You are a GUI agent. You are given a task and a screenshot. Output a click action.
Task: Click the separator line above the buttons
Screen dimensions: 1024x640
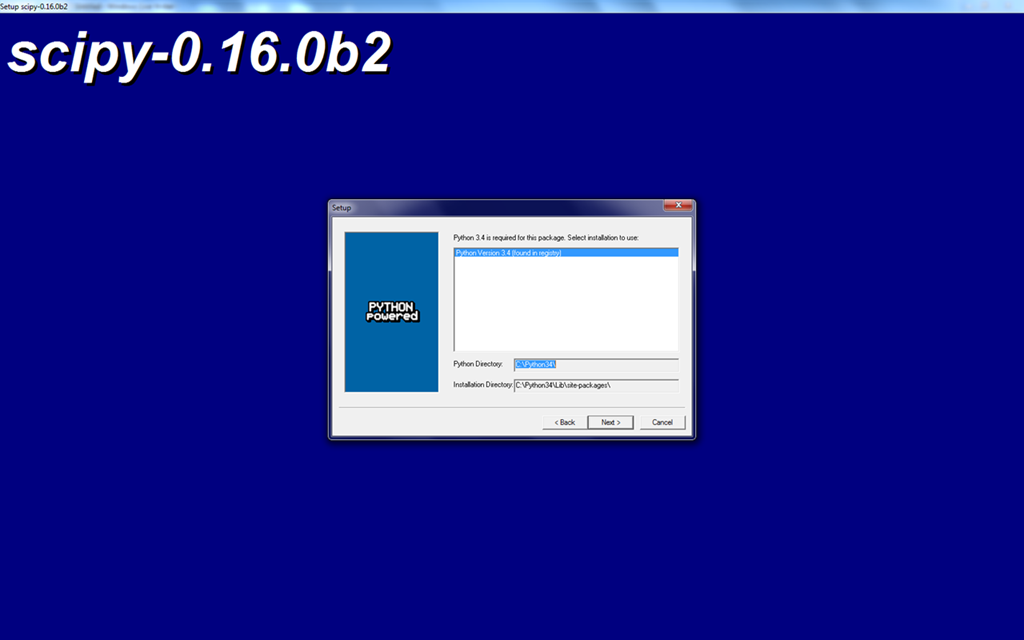(512, 407)
